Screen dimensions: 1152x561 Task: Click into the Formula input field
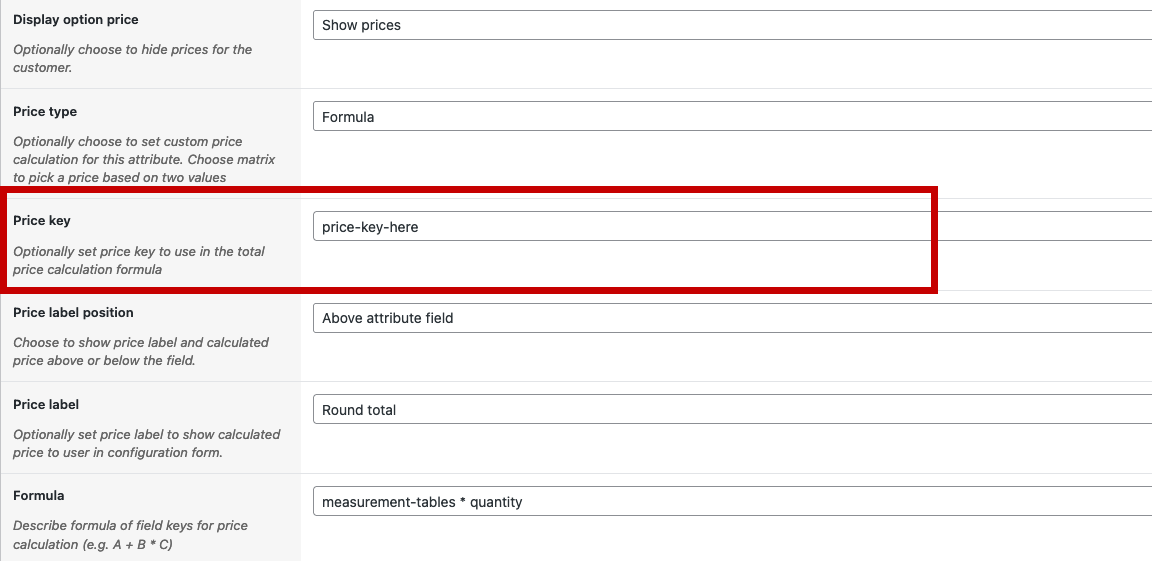(732, 502)
